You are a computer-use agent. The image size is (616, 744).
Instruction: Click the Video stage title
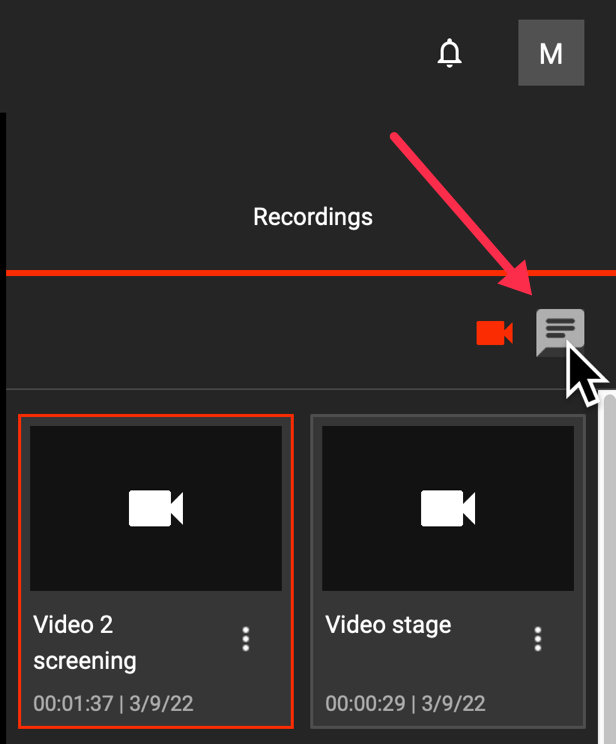pyautogui.click(x=388, y=624)
